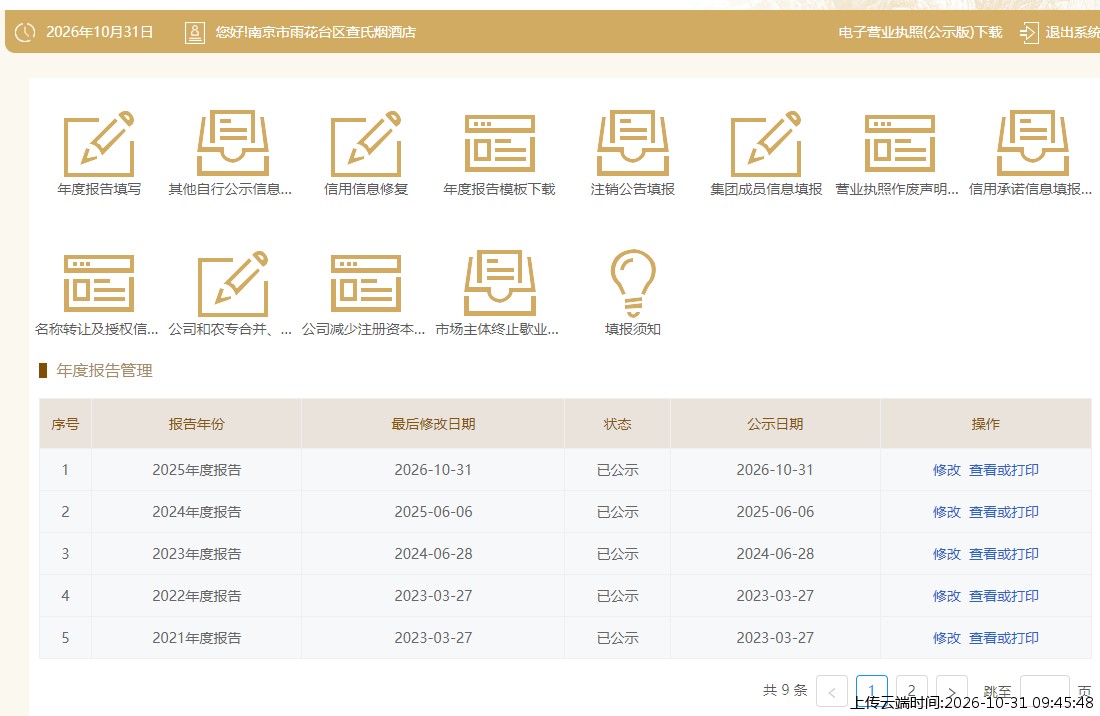Click 修改 for the 2022年度报告 row

pyautogui.click(x=946, y=596)
